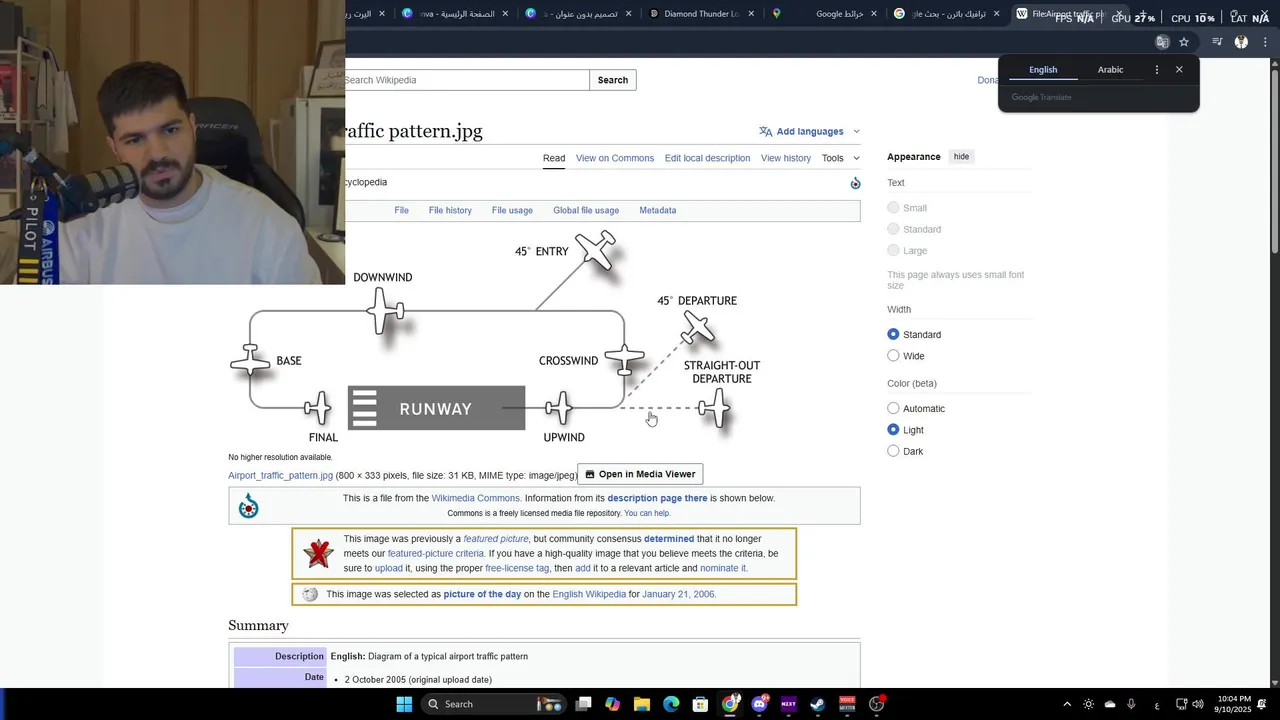Open File Explorer from the taskbar
Image resolution: width=1280 pixels, height=720 pixels.
pyautogui.click(x=642, y=704)
